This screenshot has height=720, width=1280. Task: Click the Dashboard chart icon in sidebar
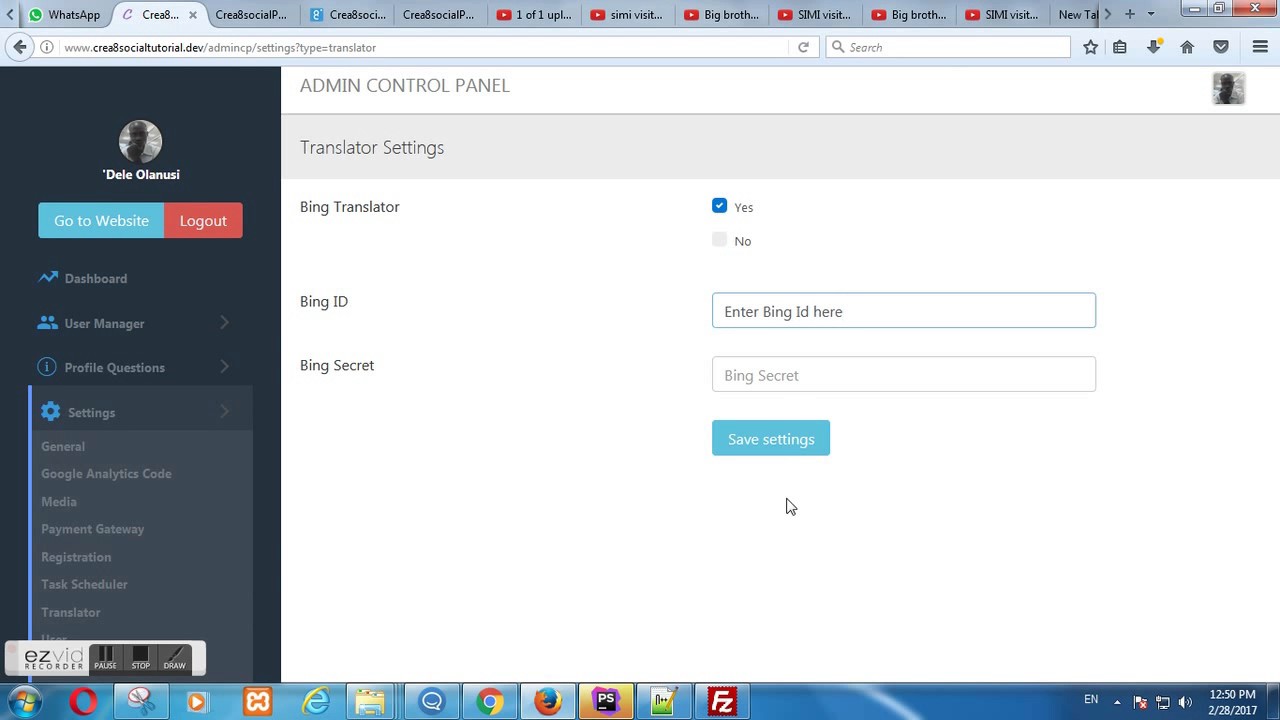pos(48,278)
